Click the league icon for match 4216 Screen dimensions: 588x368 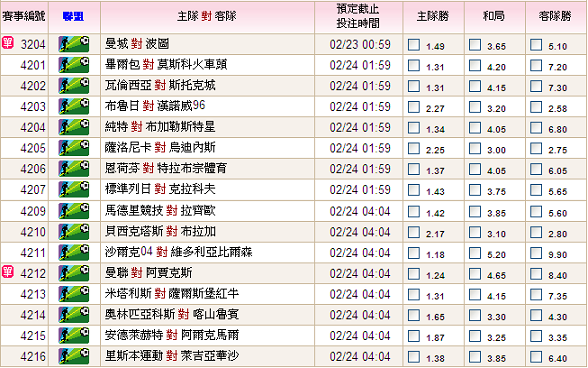tap(74, 356)
